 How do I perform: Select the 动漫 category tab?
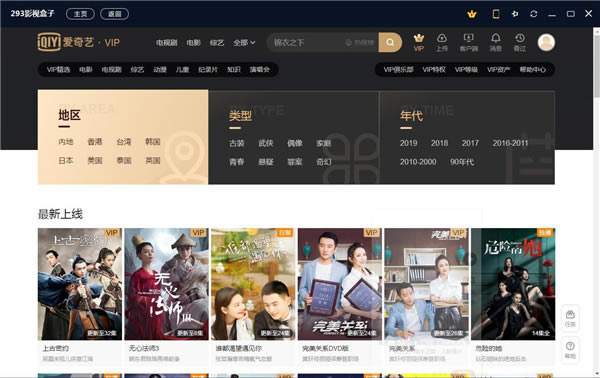click(160, 69)
